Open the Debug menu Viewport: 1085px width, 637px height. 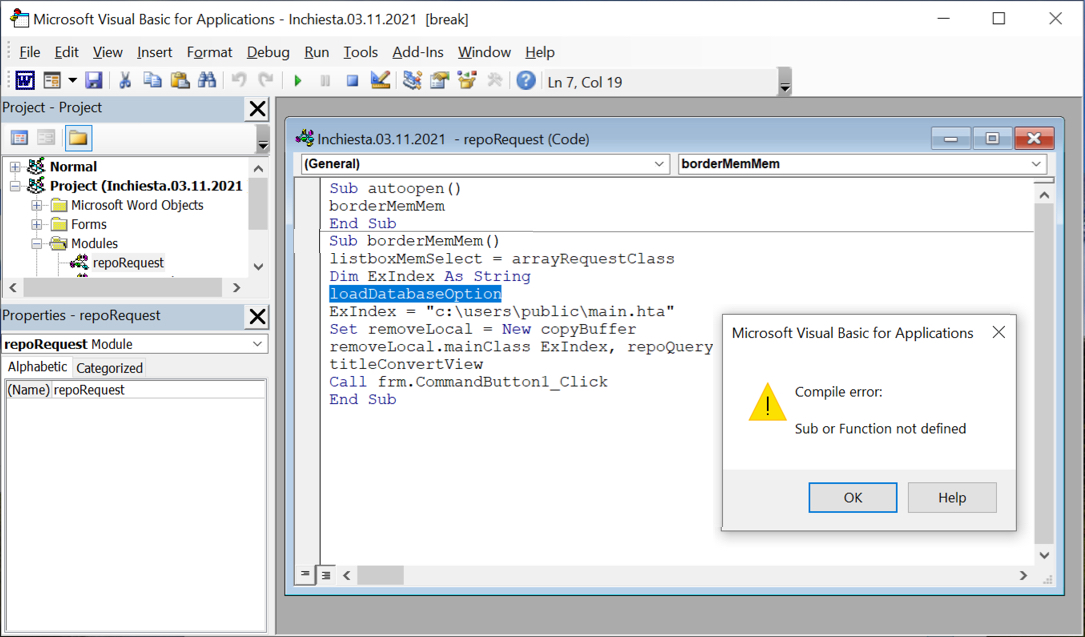point(268,52)
